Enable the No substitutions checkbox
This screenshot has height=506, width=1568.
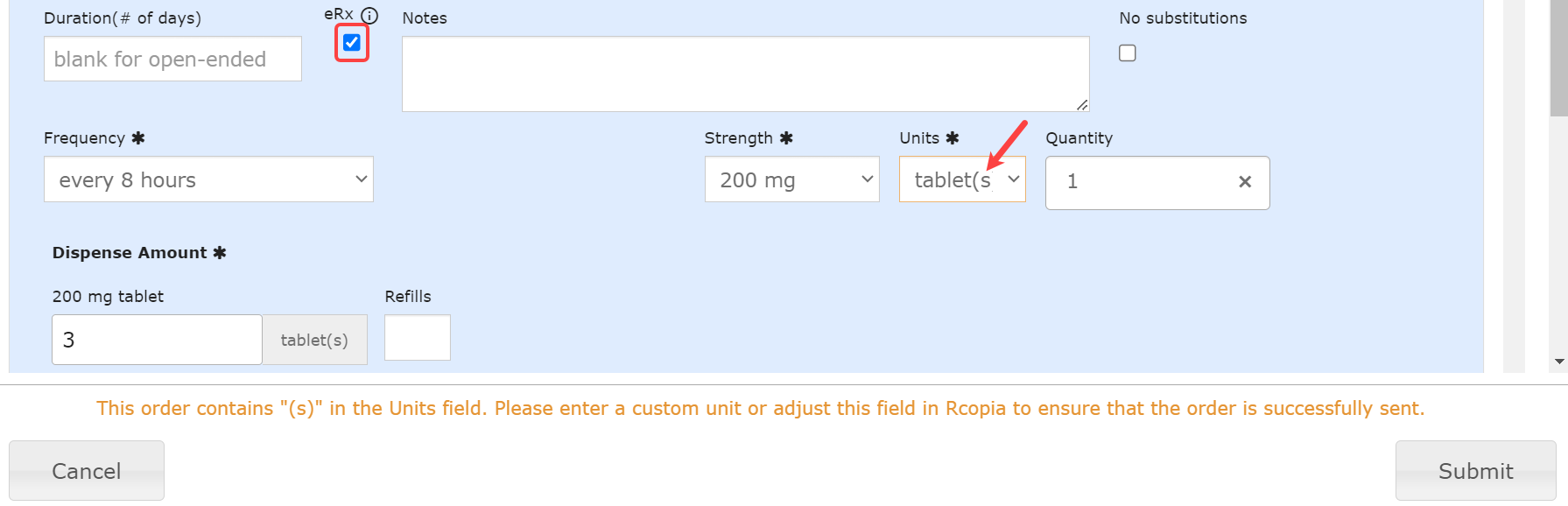(1128, 53)
